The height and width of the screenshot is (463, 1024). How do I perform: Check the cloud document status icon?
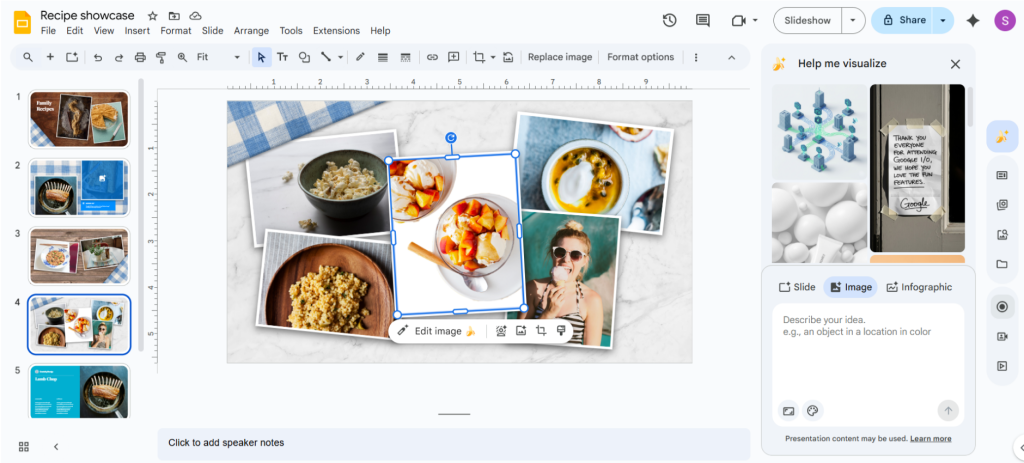pyautogui.click(x=195, y=16)
